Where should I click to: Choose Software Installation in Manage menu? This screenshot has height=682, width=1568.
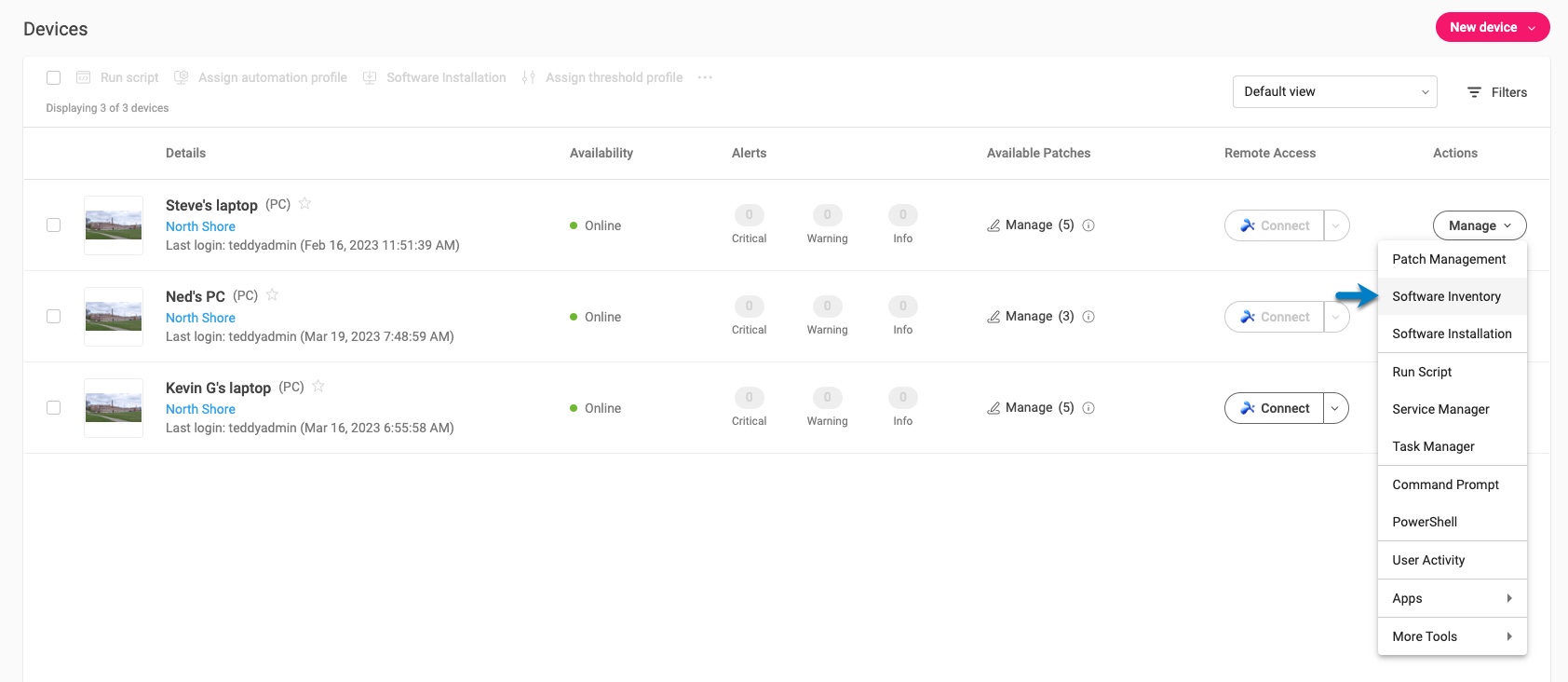click(1453, 334)
